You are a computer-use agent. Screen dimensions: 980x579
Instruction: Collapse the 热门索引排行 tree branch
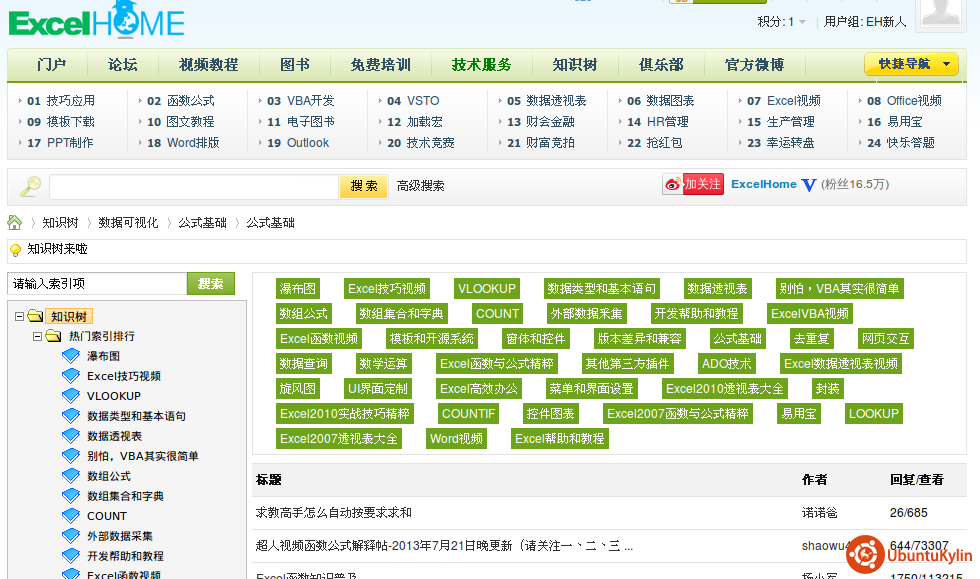point(37,336)
